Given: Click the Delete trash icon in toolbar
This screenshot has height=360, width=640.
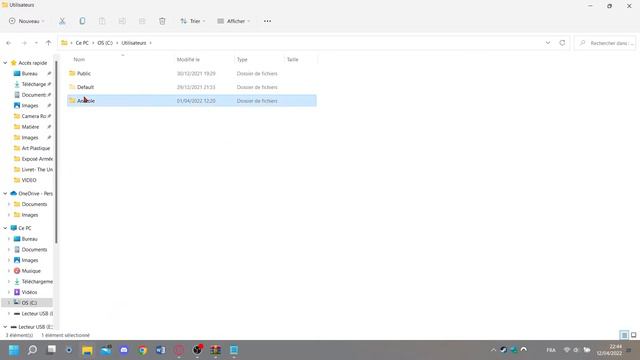Looking at the screenshot, I should 162,21.
